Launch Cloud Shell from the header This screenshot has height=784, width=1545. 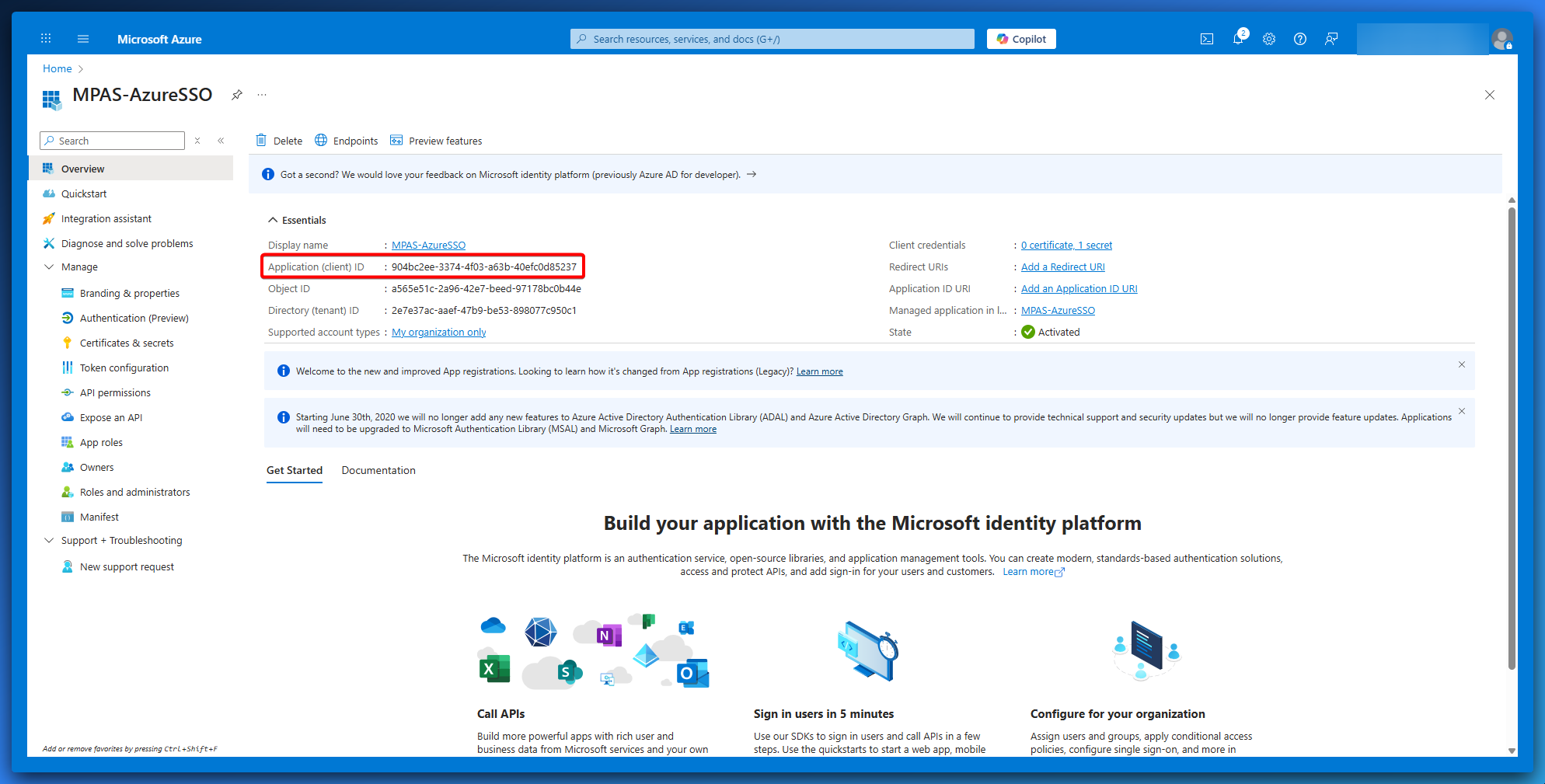1207,39
